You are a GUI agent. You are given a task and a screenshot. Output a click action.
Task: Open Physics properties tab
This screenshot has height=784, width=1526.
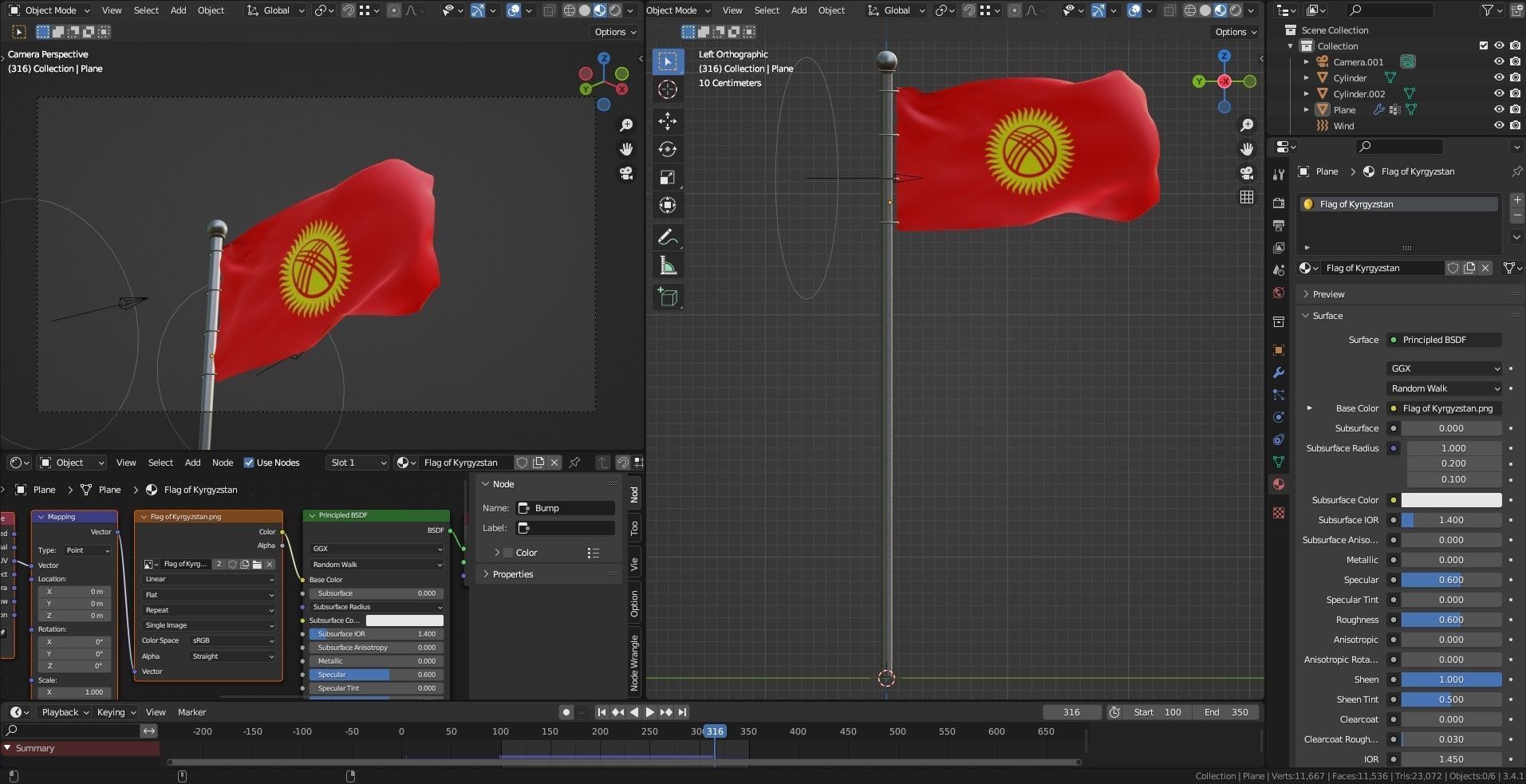tap(1279, 417)
